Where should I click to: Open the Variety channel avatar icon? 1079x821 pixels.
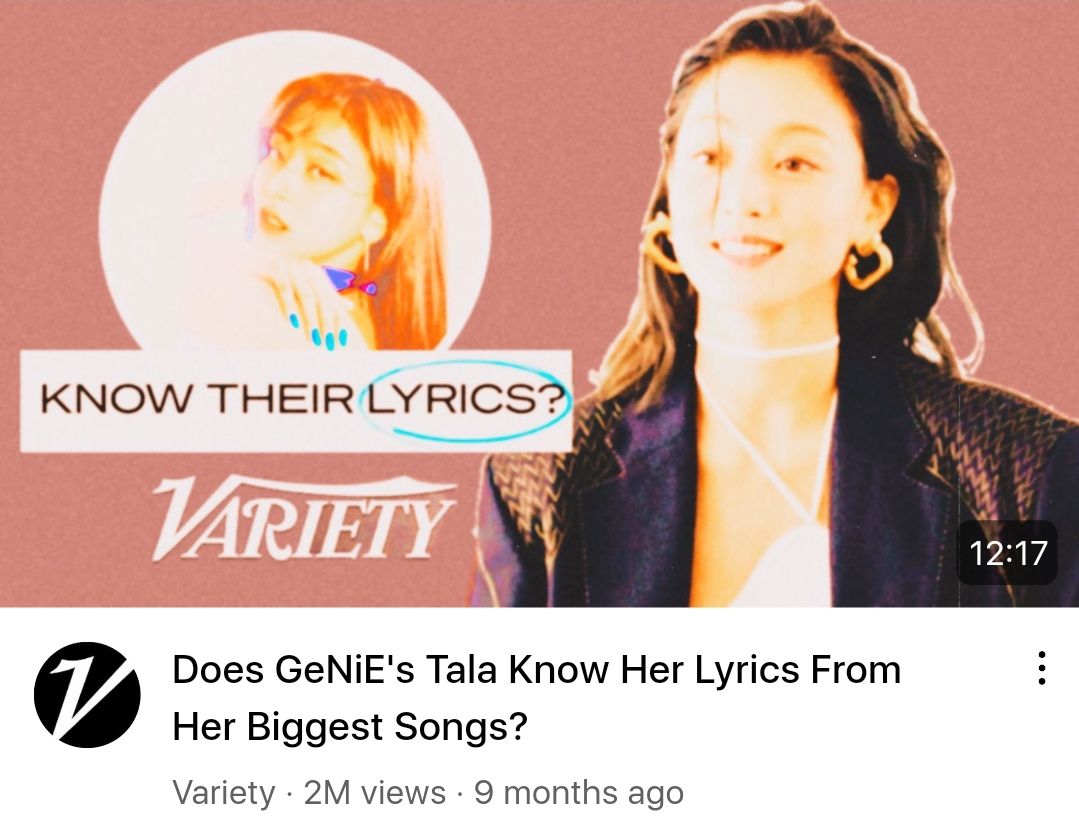coord(87,694)
